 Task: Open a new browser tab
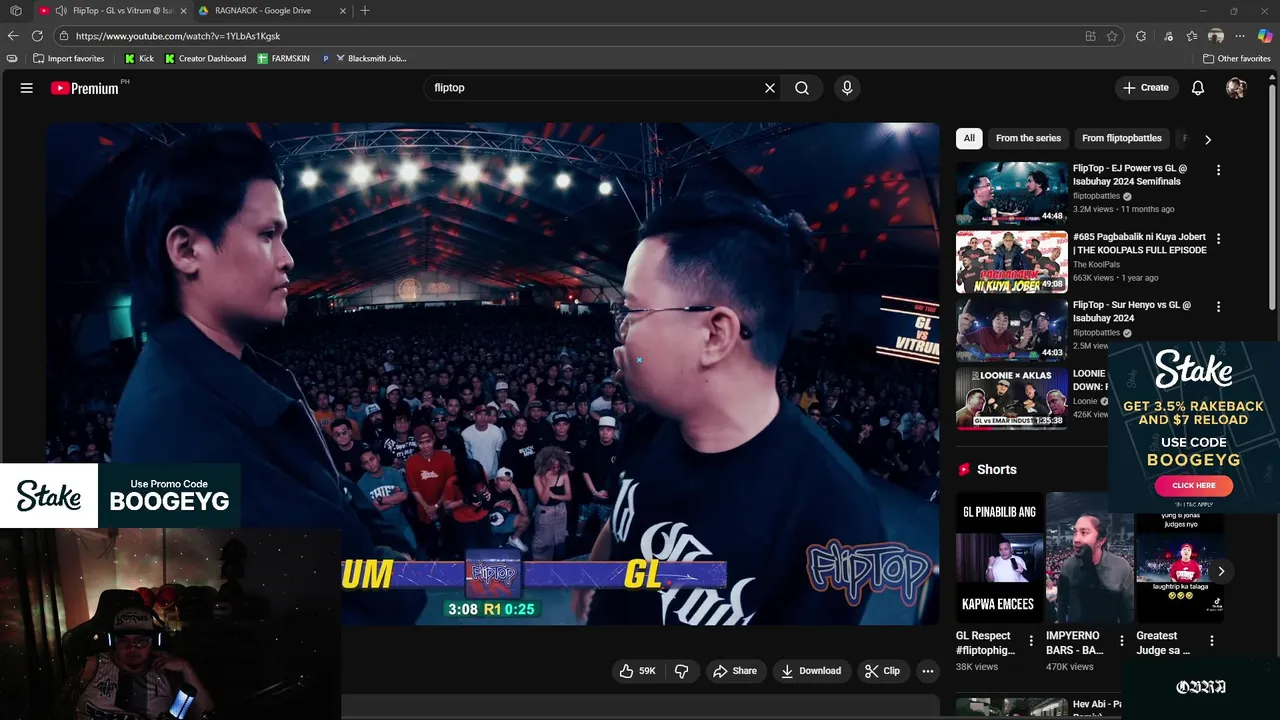(365, 11)
